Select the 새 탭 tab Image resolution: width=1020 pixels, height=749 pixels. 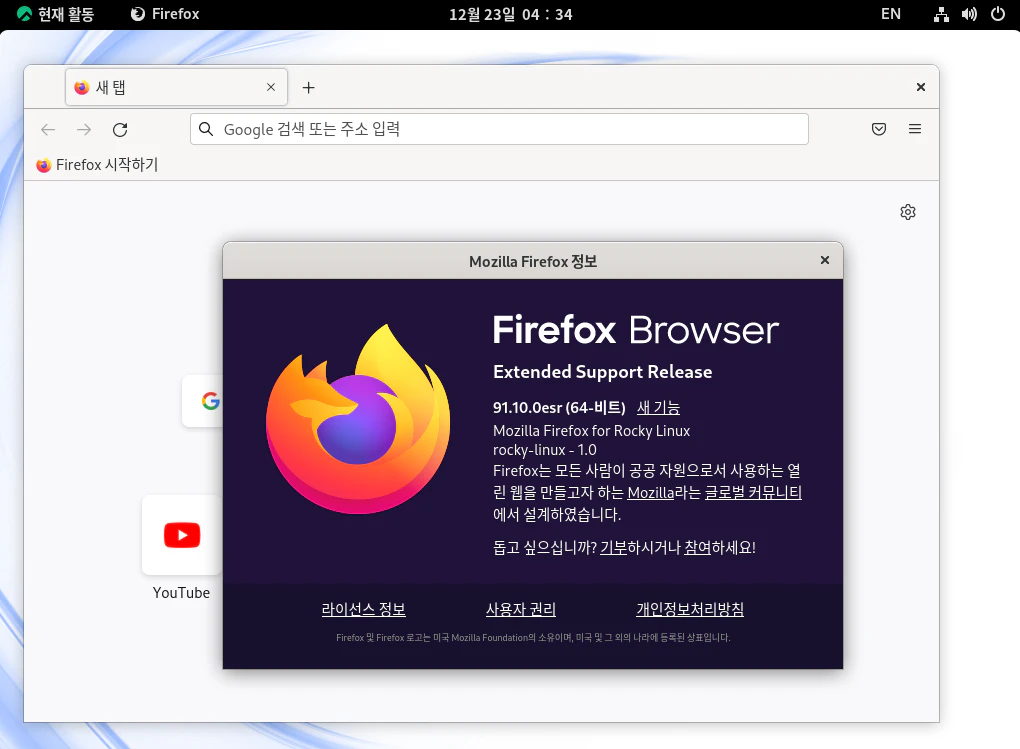pos(176,87)
